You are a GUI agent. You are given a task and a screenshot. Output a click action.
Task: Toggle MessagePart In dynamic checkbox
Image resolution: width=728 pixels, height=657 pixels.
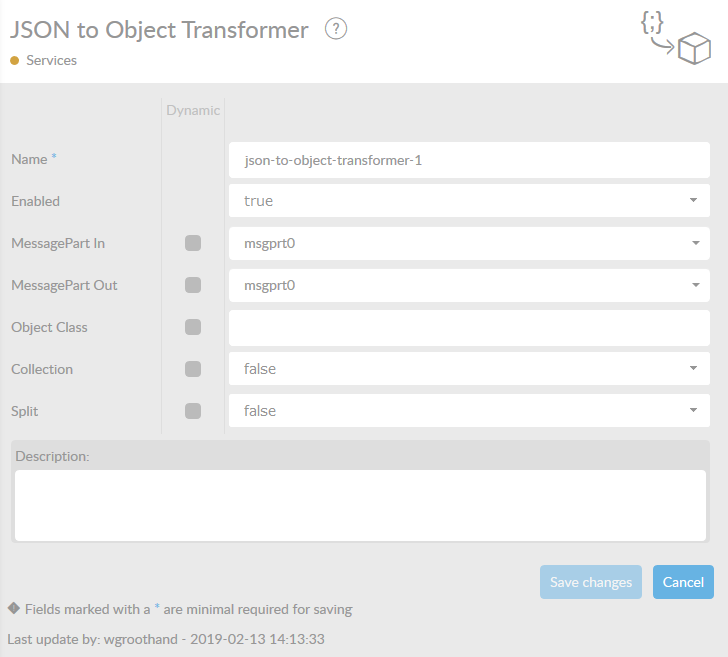coord(193,243)
